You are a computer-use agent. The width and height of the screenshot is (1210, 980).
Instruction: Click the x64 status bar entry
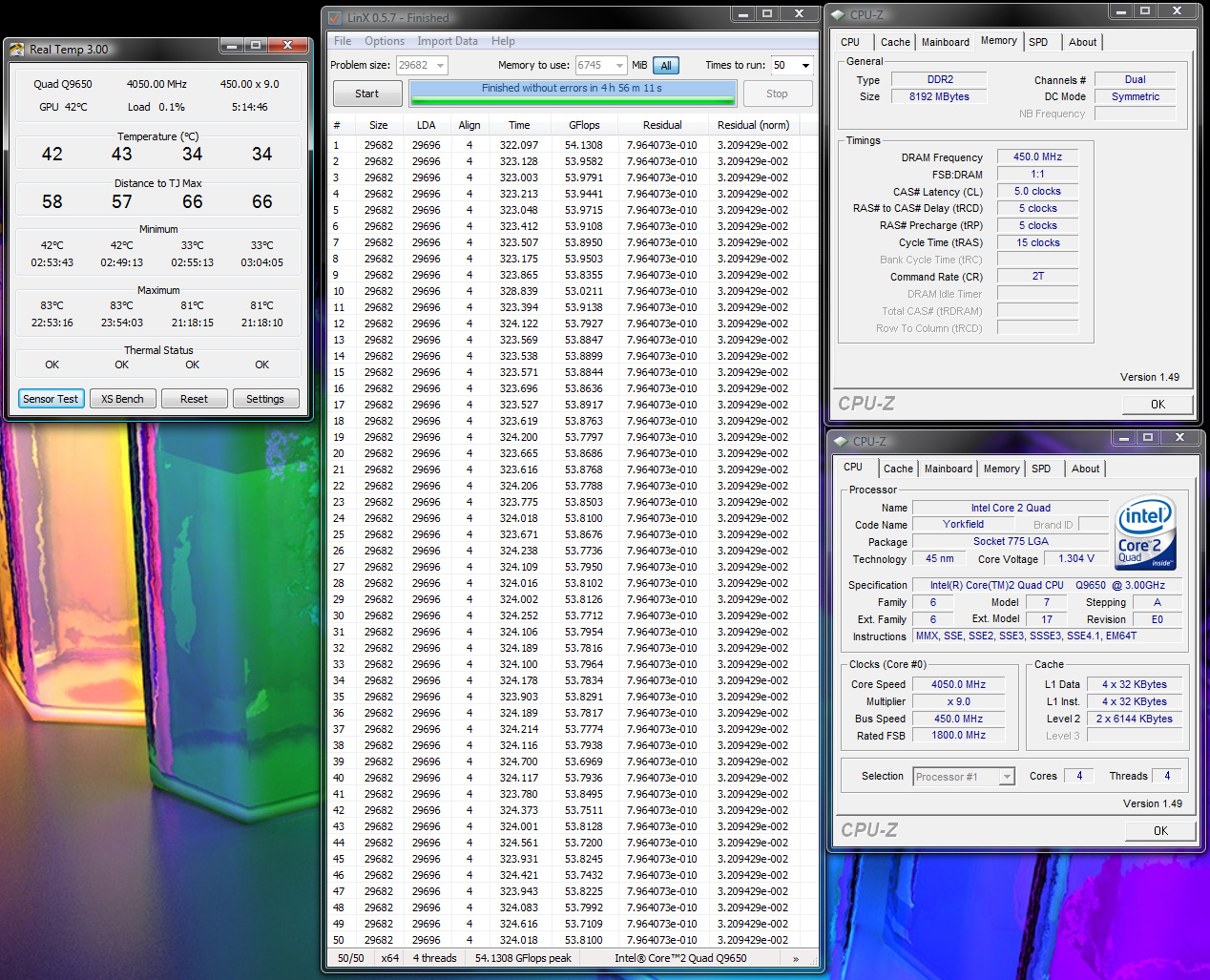[390, 958]
